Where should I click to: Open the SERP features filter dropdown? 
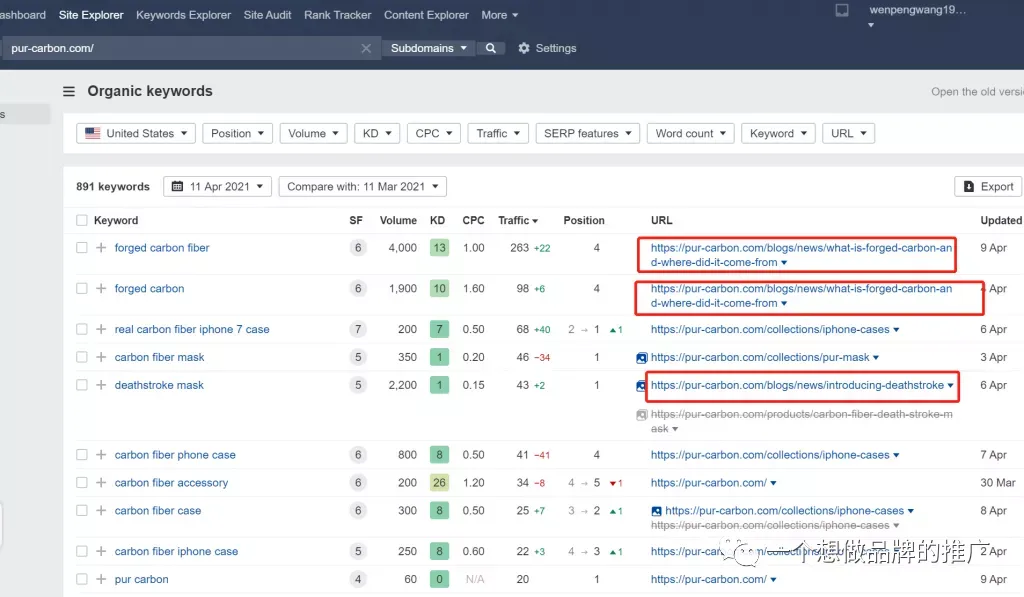click(x=588, y=133)
